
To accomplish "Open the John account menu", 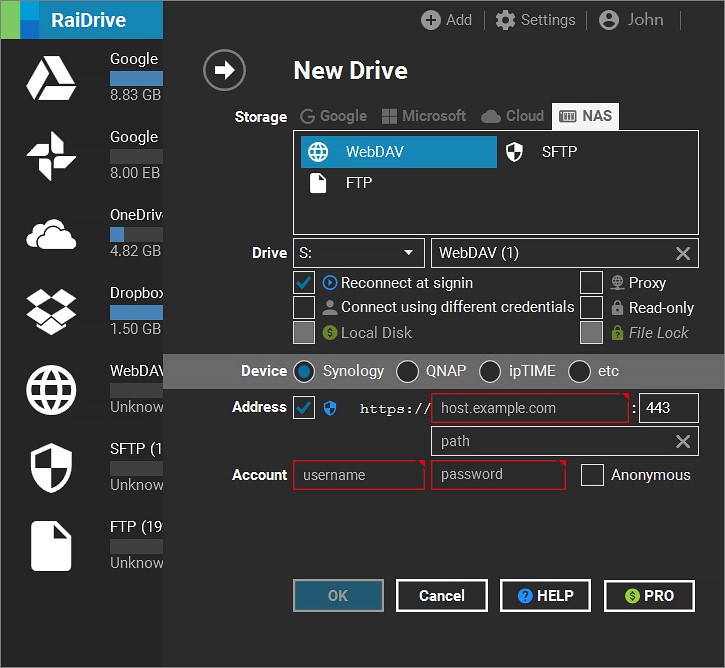I will click(631, 20).
